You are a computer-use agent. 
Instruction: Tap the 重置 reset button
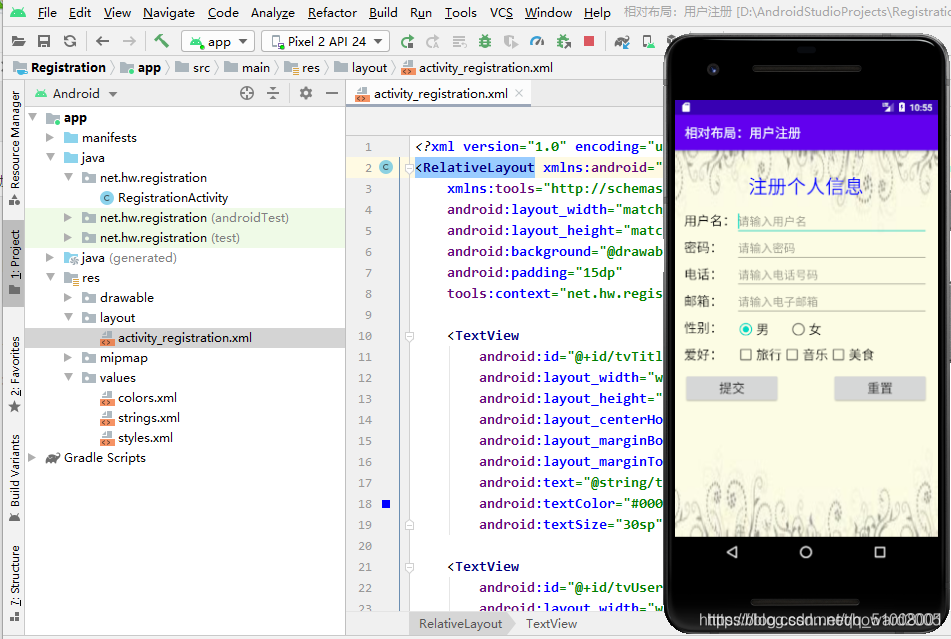879,388
